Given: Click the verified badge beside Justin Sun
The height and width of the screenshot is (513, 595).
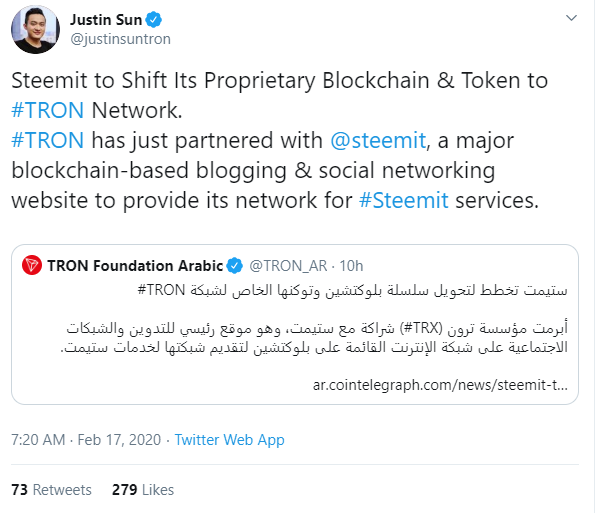Looking at the screenshot, I should click(x=154, y=20).
